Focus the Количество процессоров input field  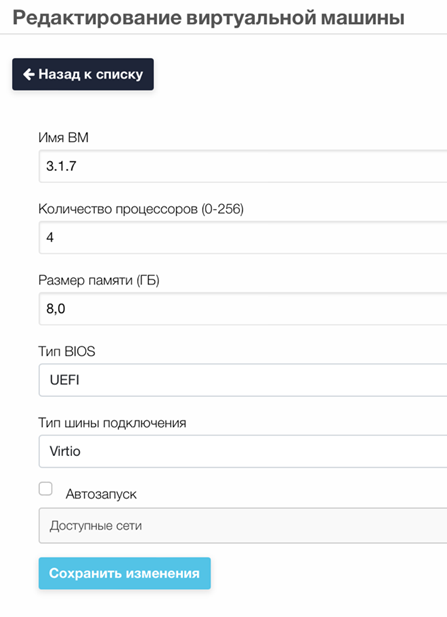coord(243,237)
